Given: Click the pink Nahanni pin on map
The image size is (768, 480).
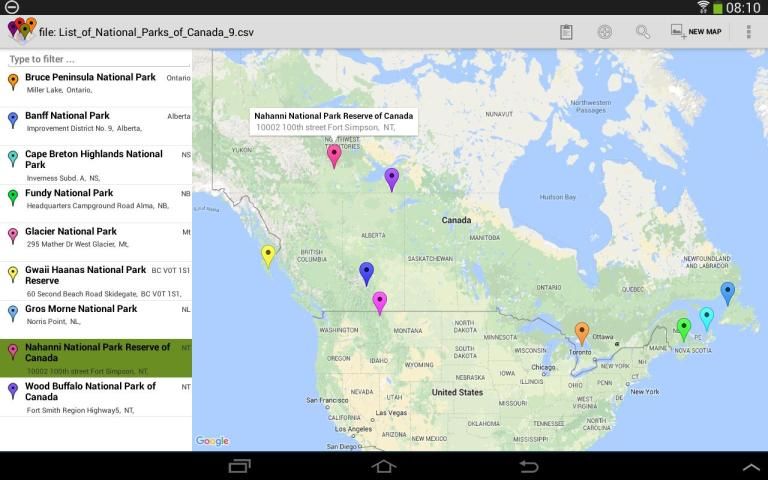Looking at the screenshot, I should [334, 155].
